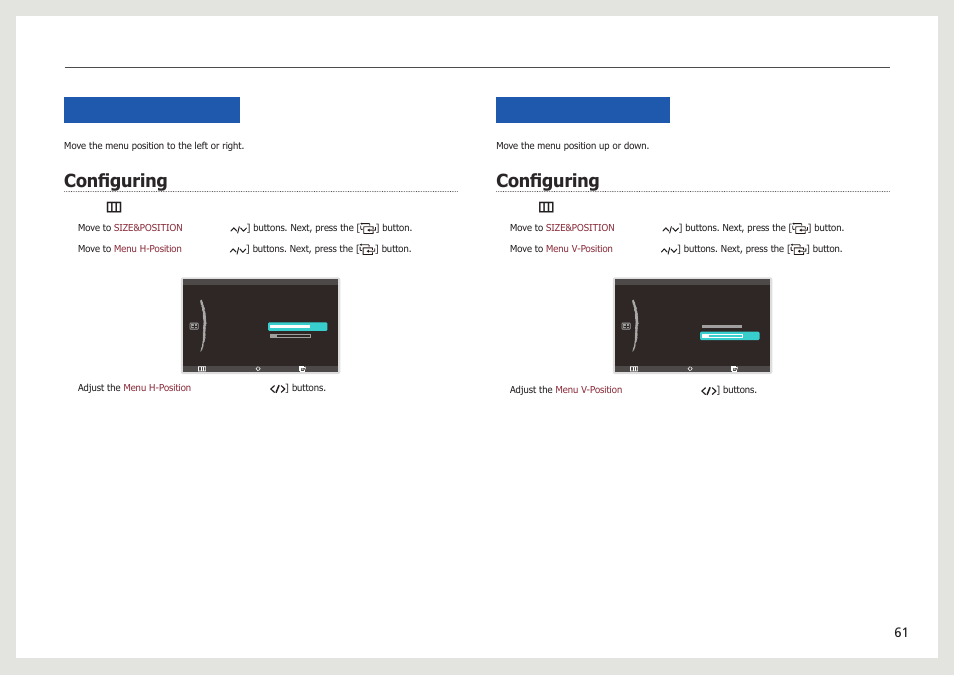Click SIZE&POSITION link above the Menu H-Position line
Image resolution: width=954 pixels, height=675 pixels.
pyautogui.click(x=148, y=228)
